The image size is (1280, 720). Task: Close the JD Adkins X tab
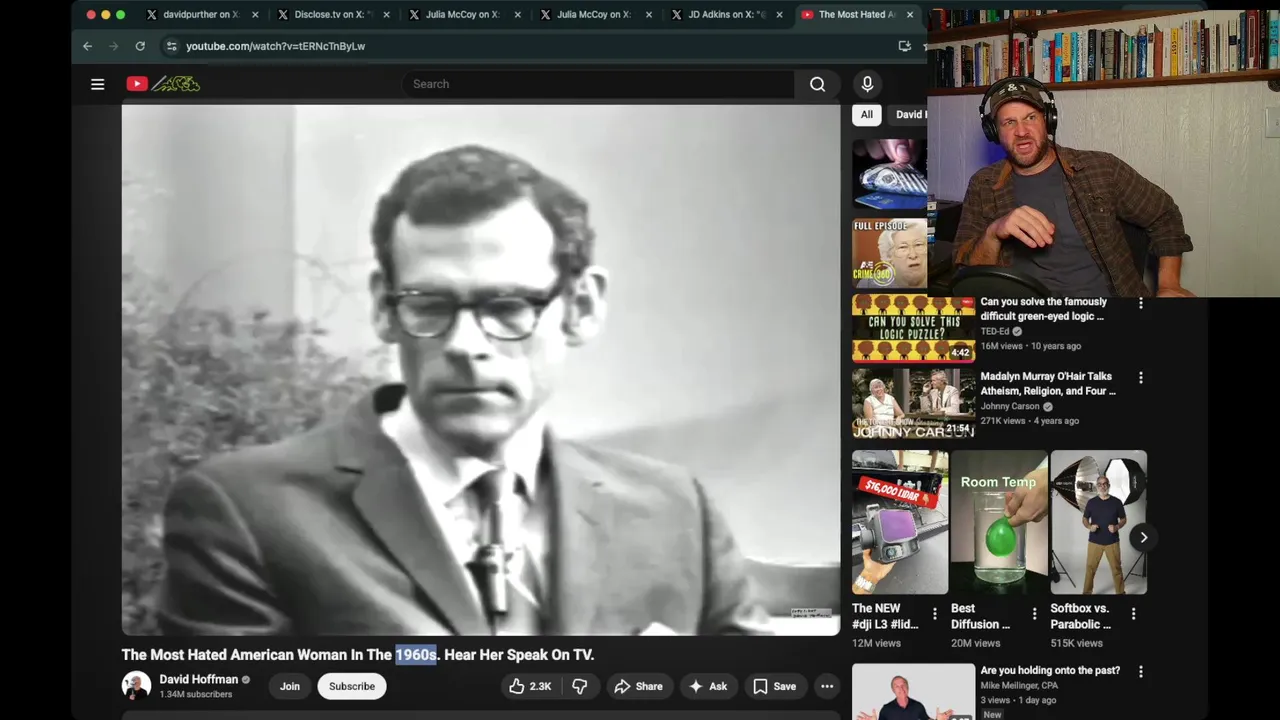[779, 15]
